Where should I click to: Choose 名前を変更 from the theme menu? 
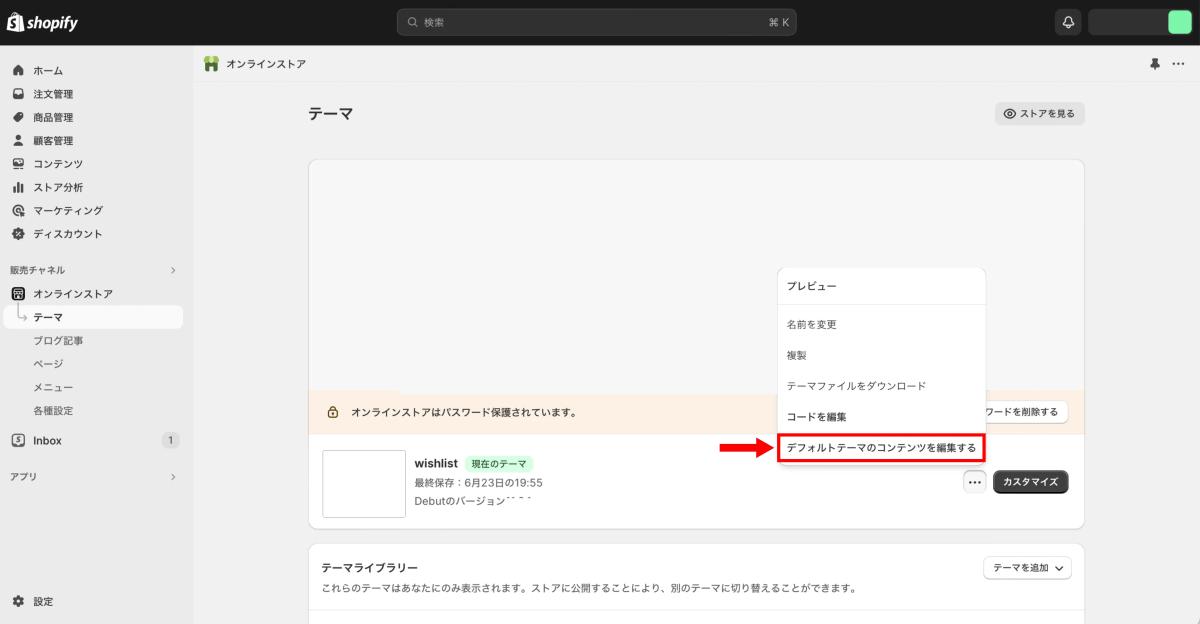(881, 325)
